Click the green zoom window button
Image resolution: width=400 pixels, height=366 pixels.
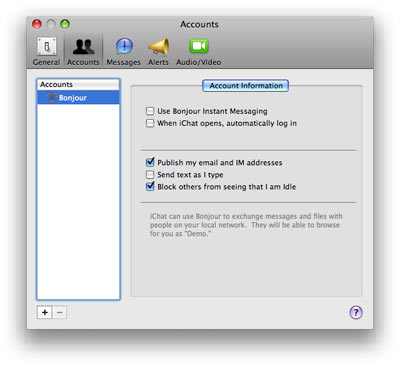click(x=65, y=24)
